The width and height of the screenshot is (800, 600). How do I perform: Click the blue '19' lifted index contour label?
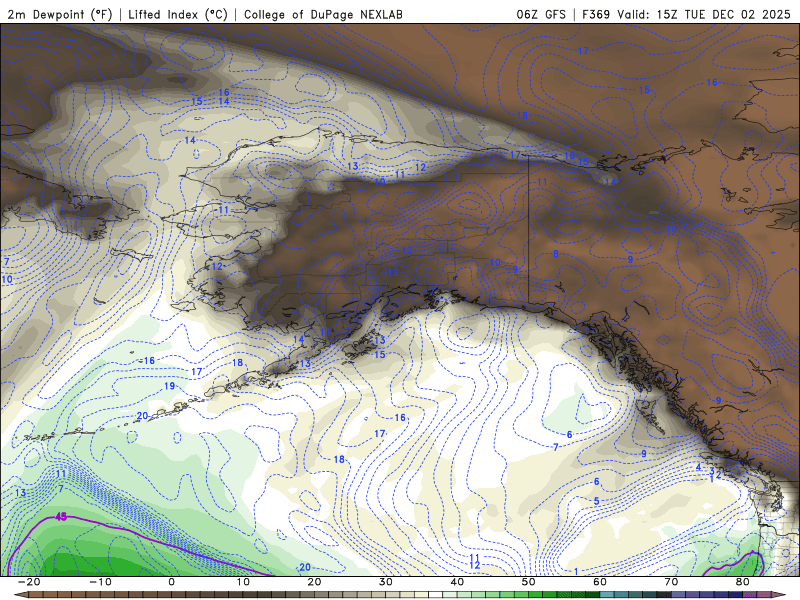169,386
